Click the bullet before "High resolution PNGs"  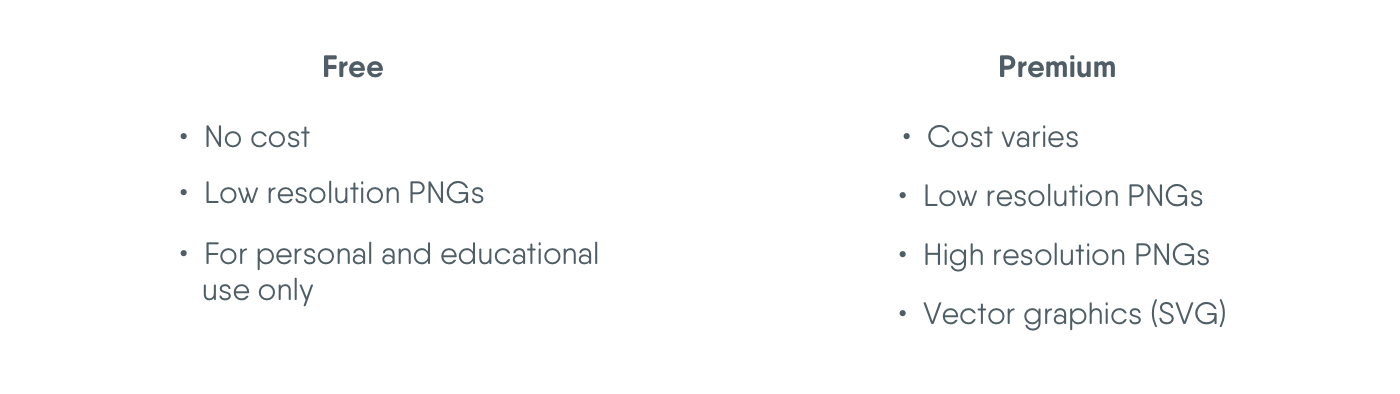click(902, 254)
